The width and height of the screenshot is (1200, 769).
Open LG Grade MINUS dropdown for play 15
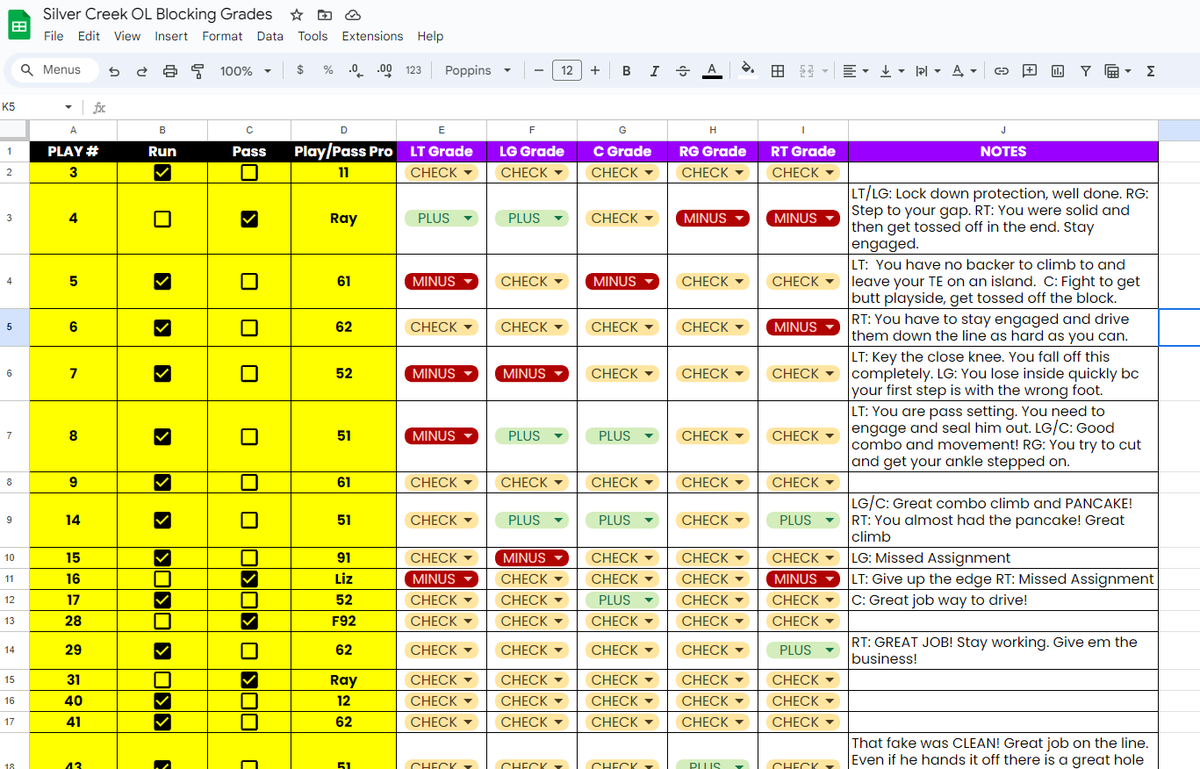point(532,558)
